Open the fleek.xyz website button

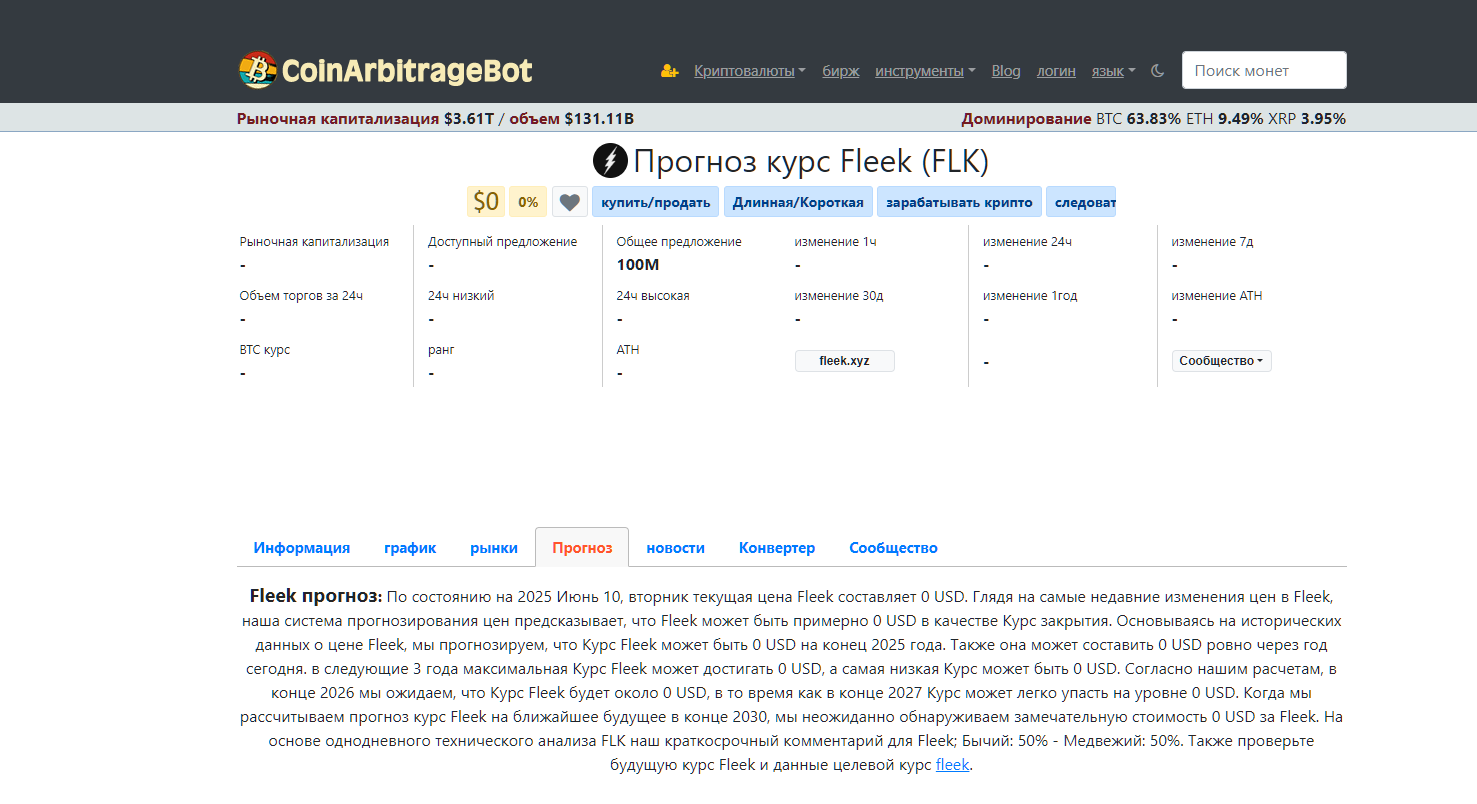pyautogui.click(x=844, y=361)
